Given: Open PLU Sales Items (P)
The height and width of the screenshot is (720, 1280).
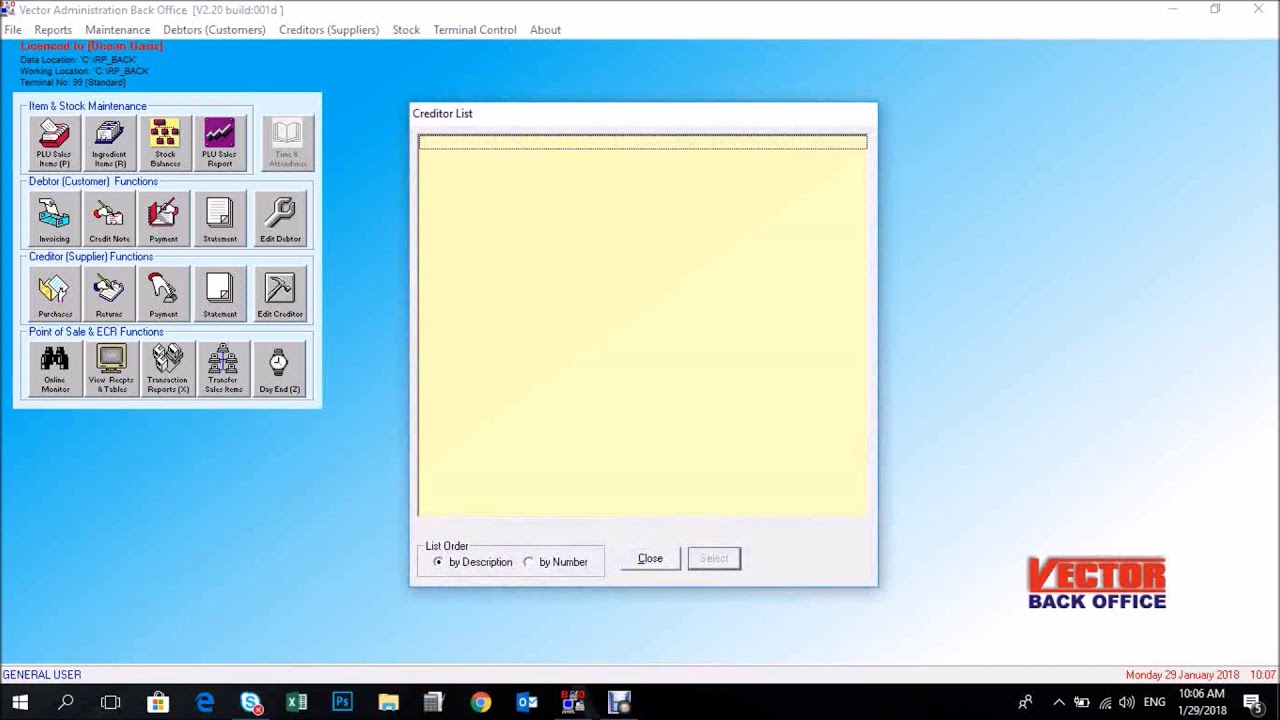Looking at the screenshot, I should point(54,143).
